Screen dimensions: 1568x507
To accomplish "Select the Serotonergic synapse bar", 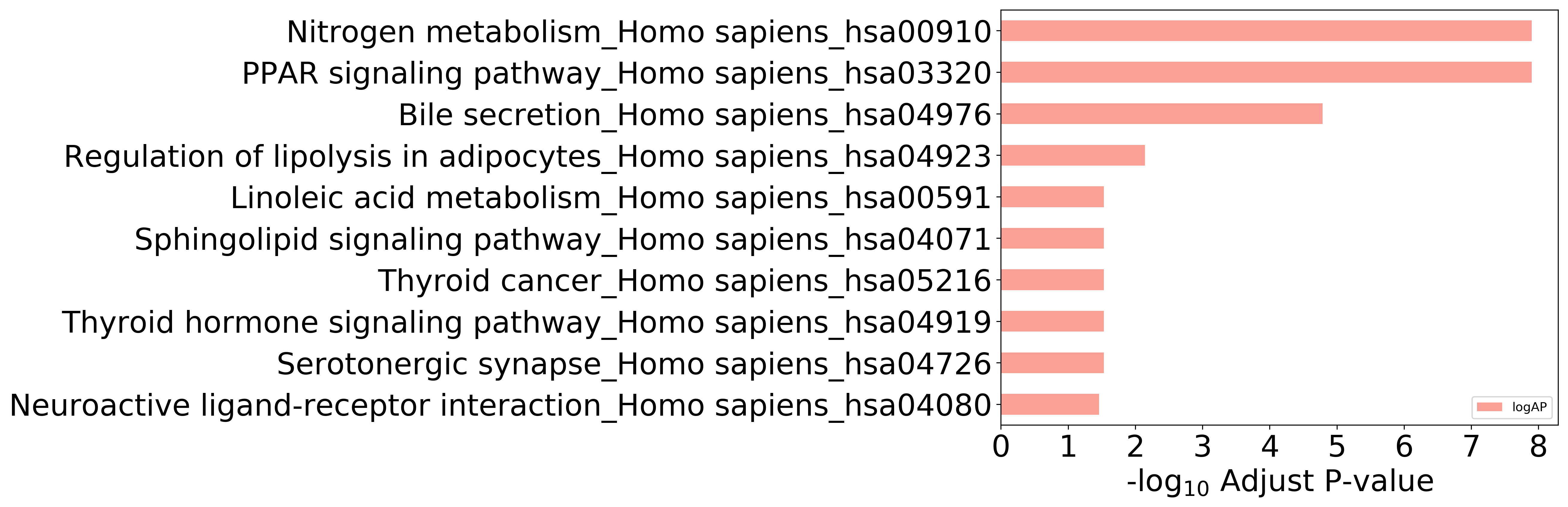I will 1052,363.
